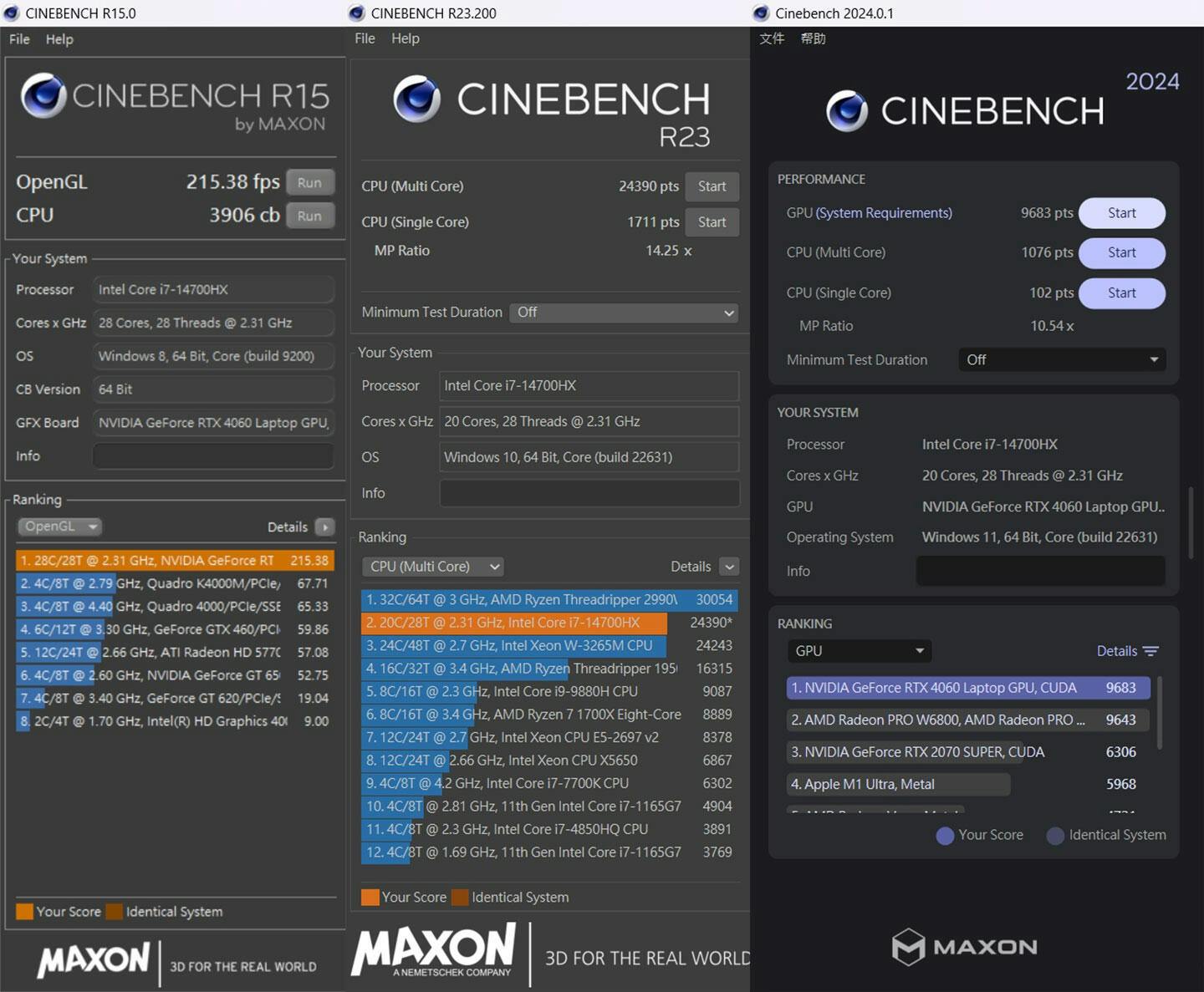Select the RTX 4060 Laptop GPU row in 2024 ranking
This screenshot has height=992, width=1204.
968,688
